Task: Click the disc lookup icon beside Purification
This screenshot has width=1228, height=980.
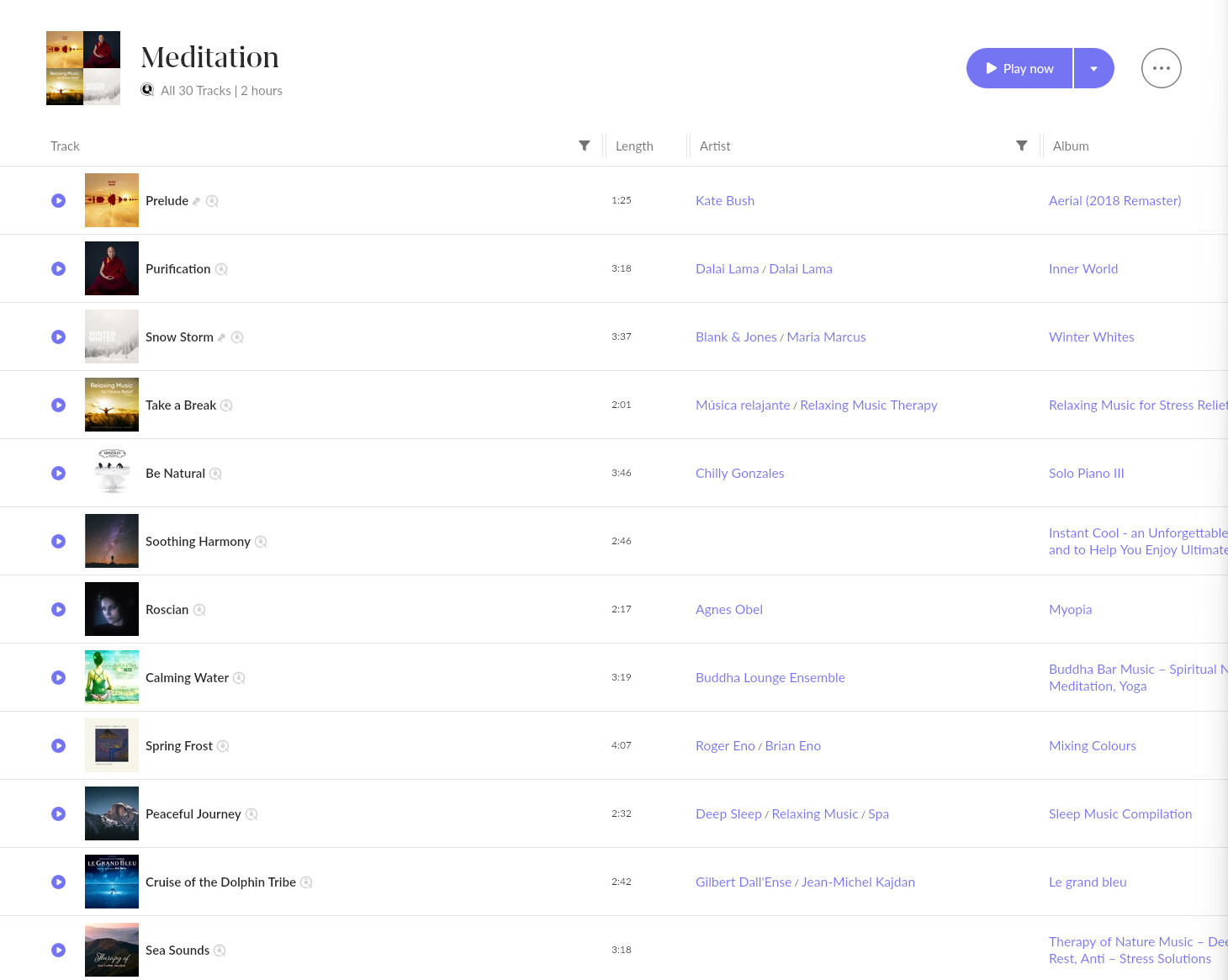Action: (221, 268)
